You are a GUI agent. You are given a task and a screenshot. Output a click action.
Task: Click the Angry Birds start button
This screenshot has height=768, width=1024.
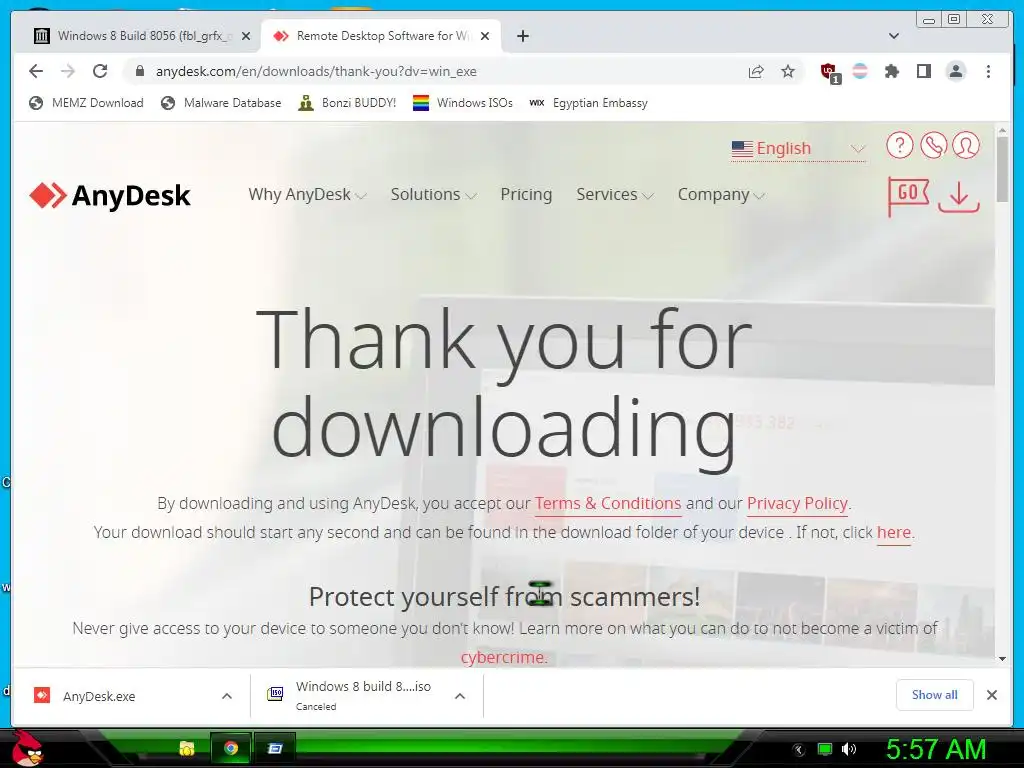27,748
